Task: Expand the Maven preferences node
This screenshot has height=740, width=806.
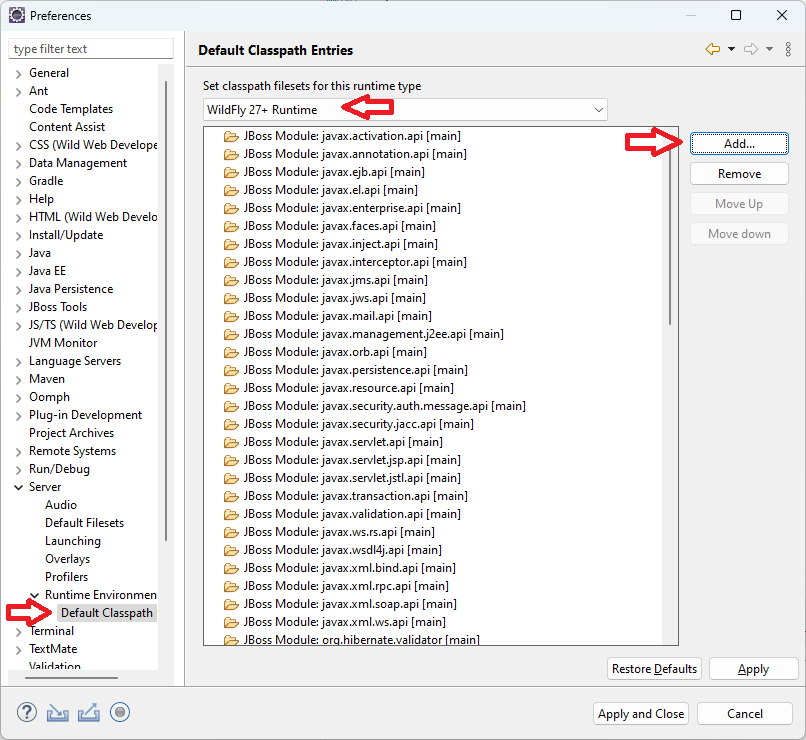Action: [19, 379]
